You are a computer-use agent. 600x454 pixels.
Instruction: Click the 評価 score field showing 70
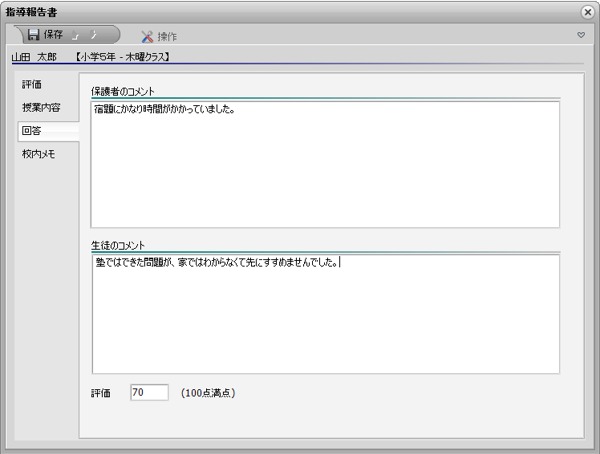point(149,392)
